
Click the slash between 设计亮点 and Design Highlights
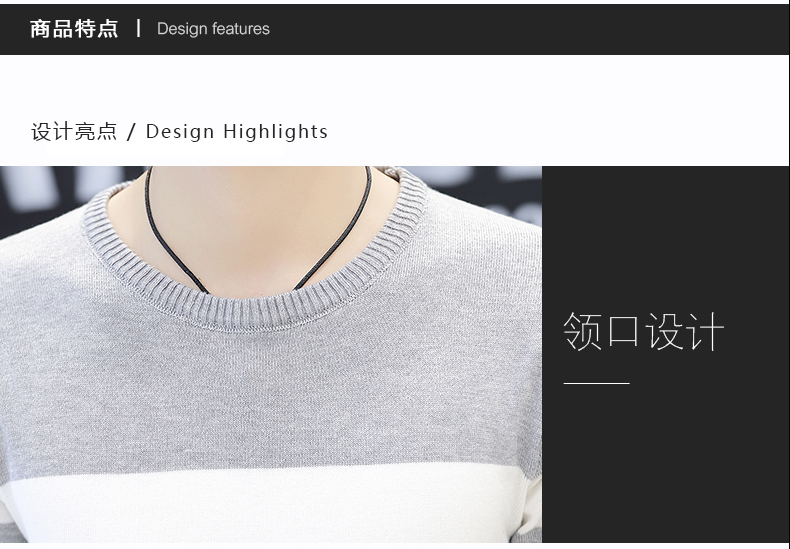[x=131, y=132]
